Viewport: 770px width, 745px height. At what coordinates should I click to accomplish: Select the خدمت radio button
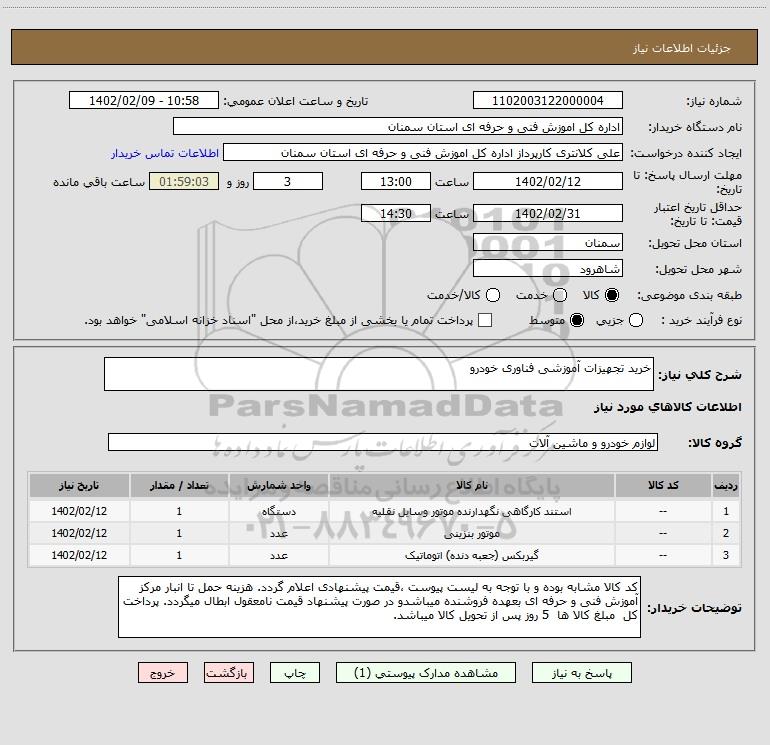pos(560,295)
